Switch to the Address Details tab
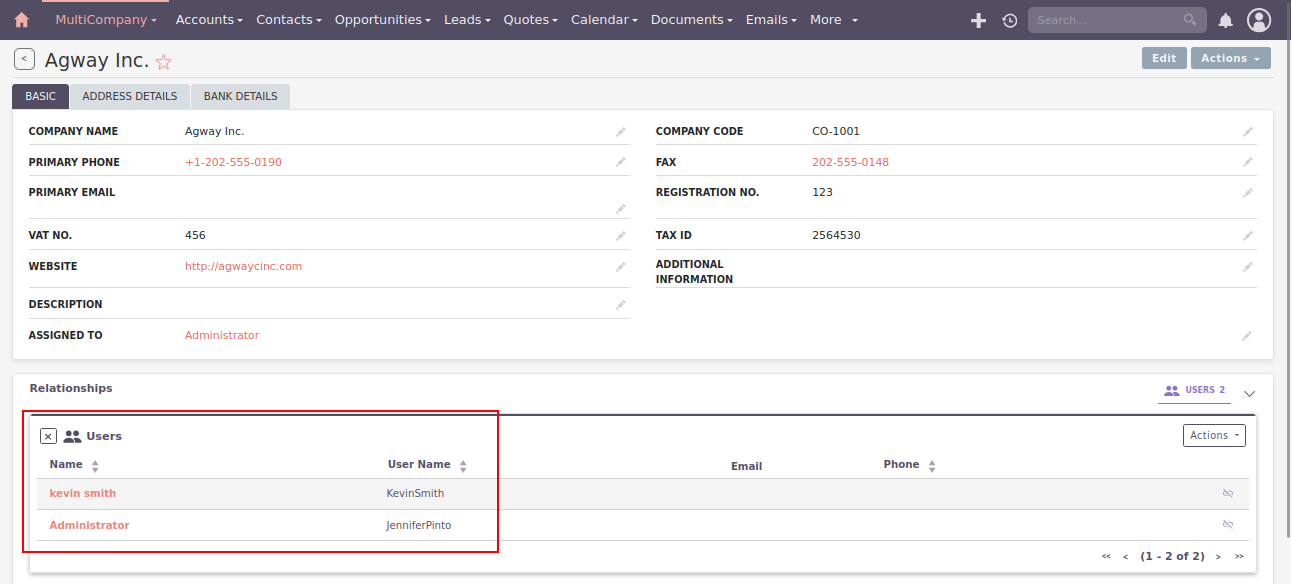The height and width of the screenshot is (584, 1291). [x=130, y=96]
